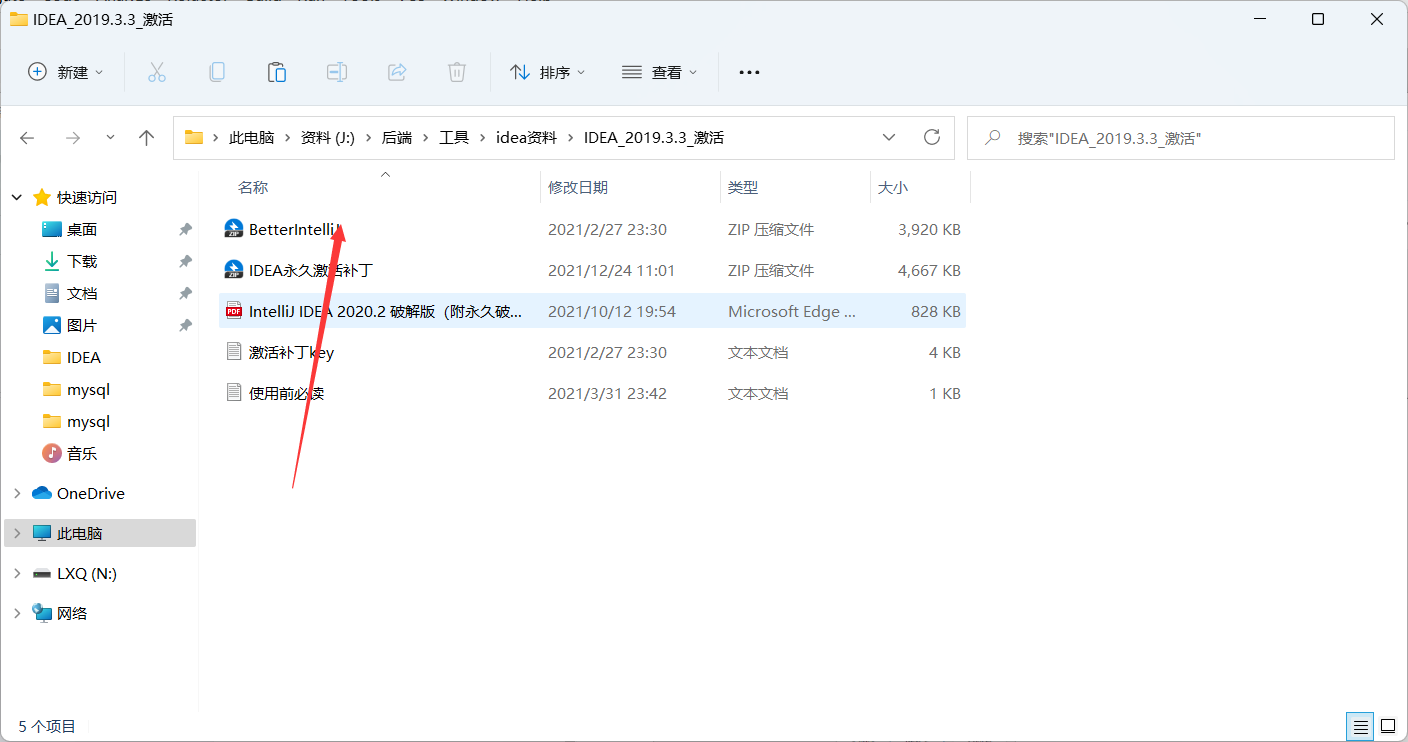Click the pin icon beside 桌面
Screen dimensions: 1408x742
185,230
